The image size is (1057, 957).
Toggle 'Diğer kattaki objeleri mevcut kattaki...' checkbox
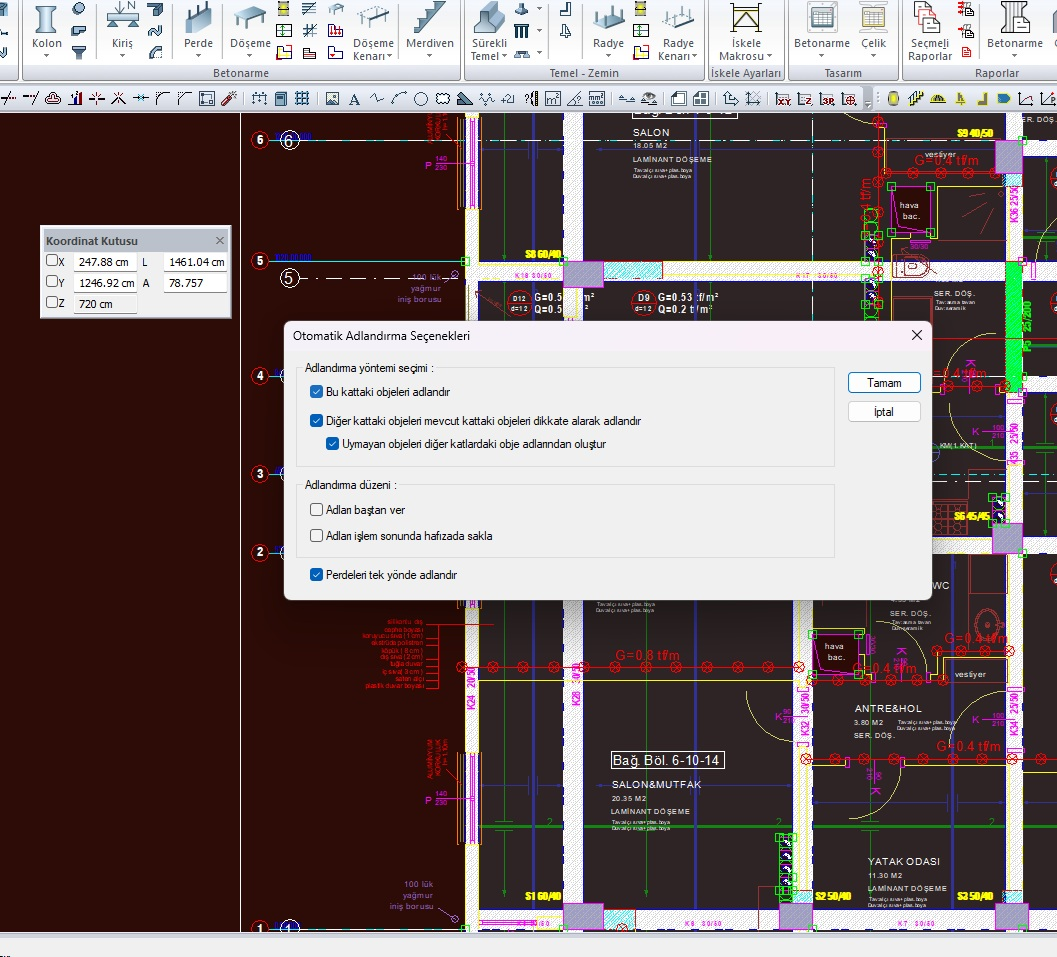(x=316, y=421)
